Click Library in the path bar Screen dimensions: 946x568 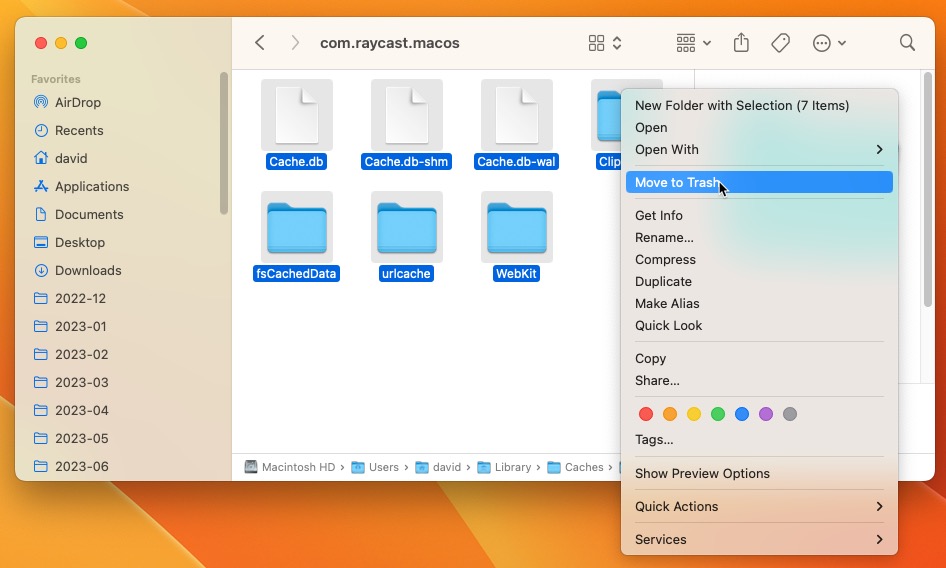tap(512, 467)
